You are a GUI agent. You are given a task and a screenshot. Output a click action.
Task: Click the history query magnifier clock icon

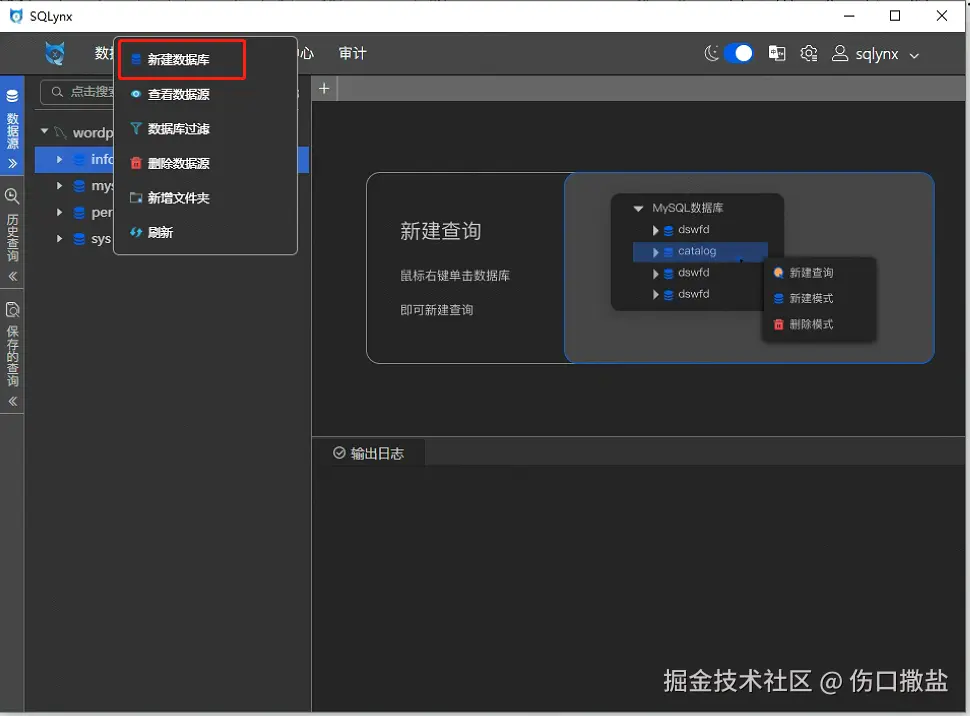[x=12, y=197]
